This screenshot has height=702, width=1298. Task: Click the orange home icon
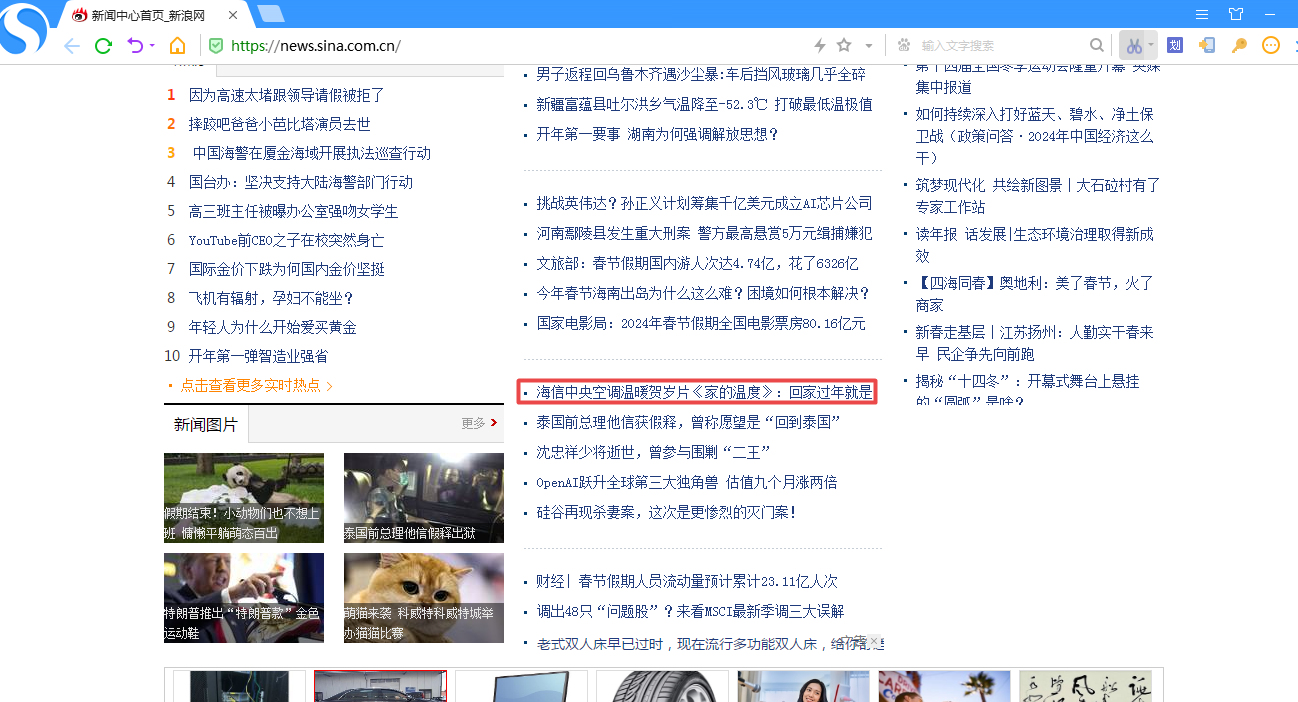177,46
